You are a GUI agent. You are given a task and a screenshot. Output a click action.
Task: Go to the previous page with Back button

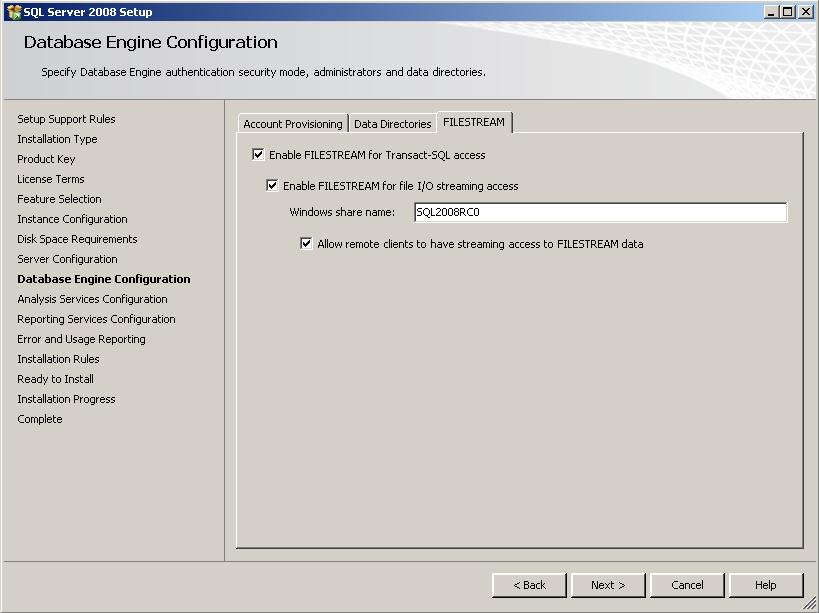(529, 585)
